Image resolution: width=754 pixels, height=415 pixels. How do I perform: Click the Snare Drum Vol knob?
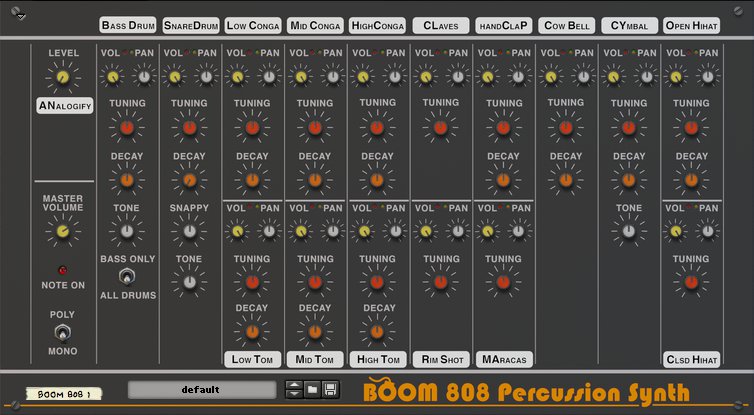[175, 76]
